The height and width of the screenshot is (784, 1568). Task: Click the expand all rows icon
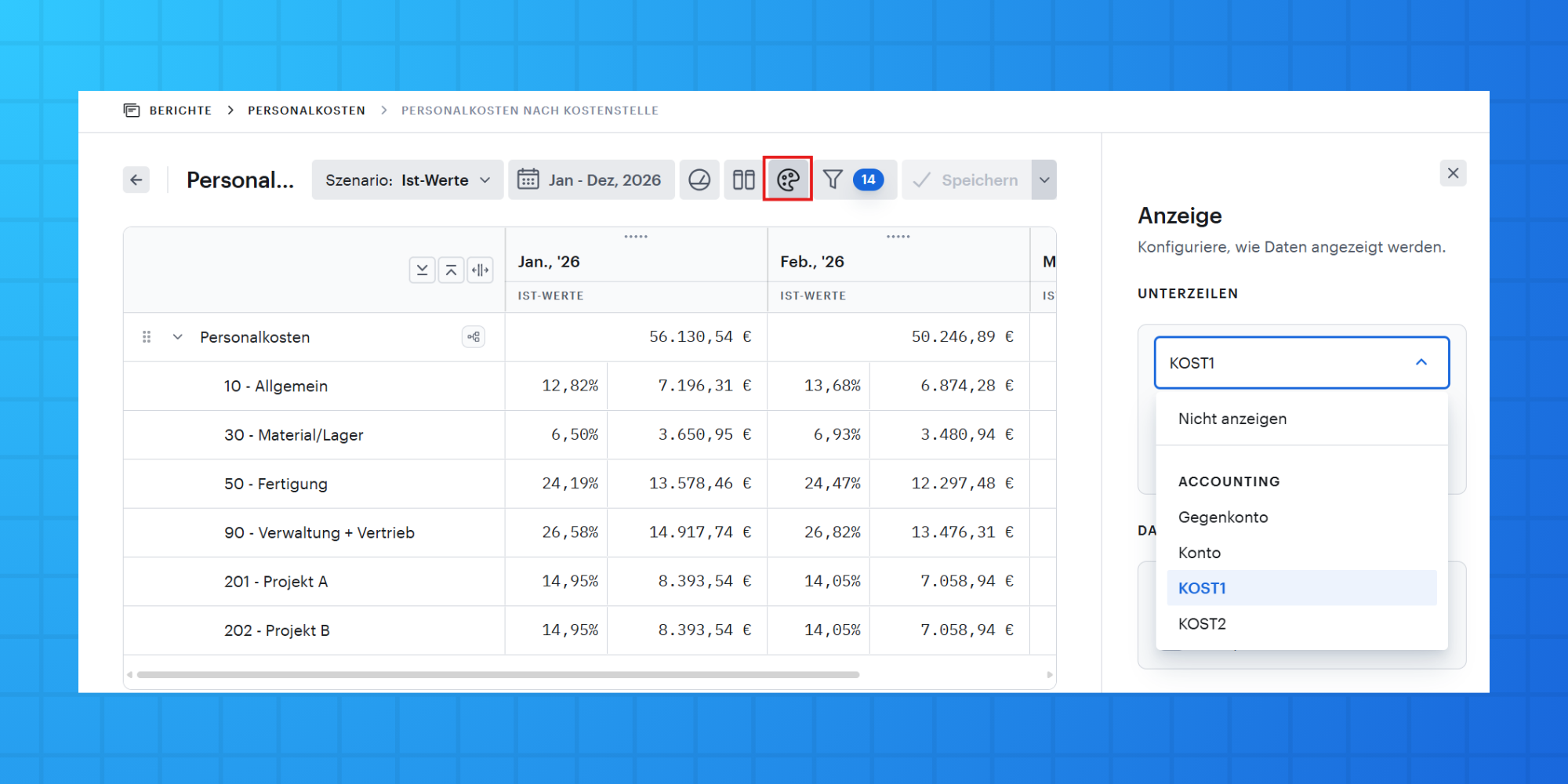point(422,270)
